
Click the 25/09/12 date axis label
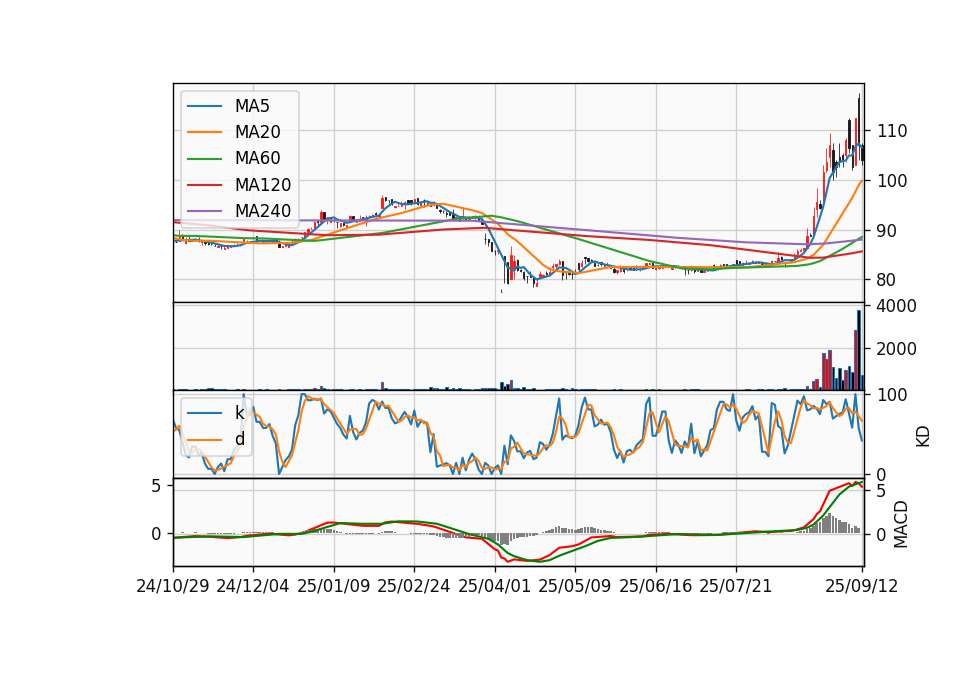click(861, 587)
